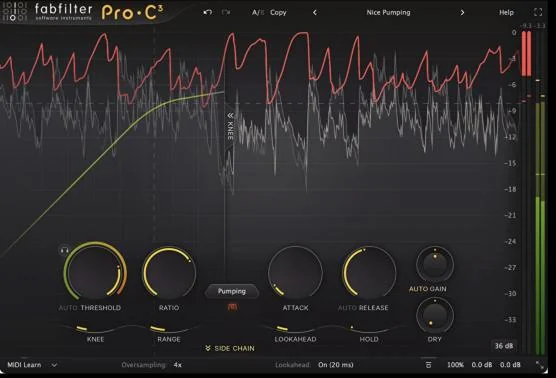Click the Knee slider

pos(95,329)
